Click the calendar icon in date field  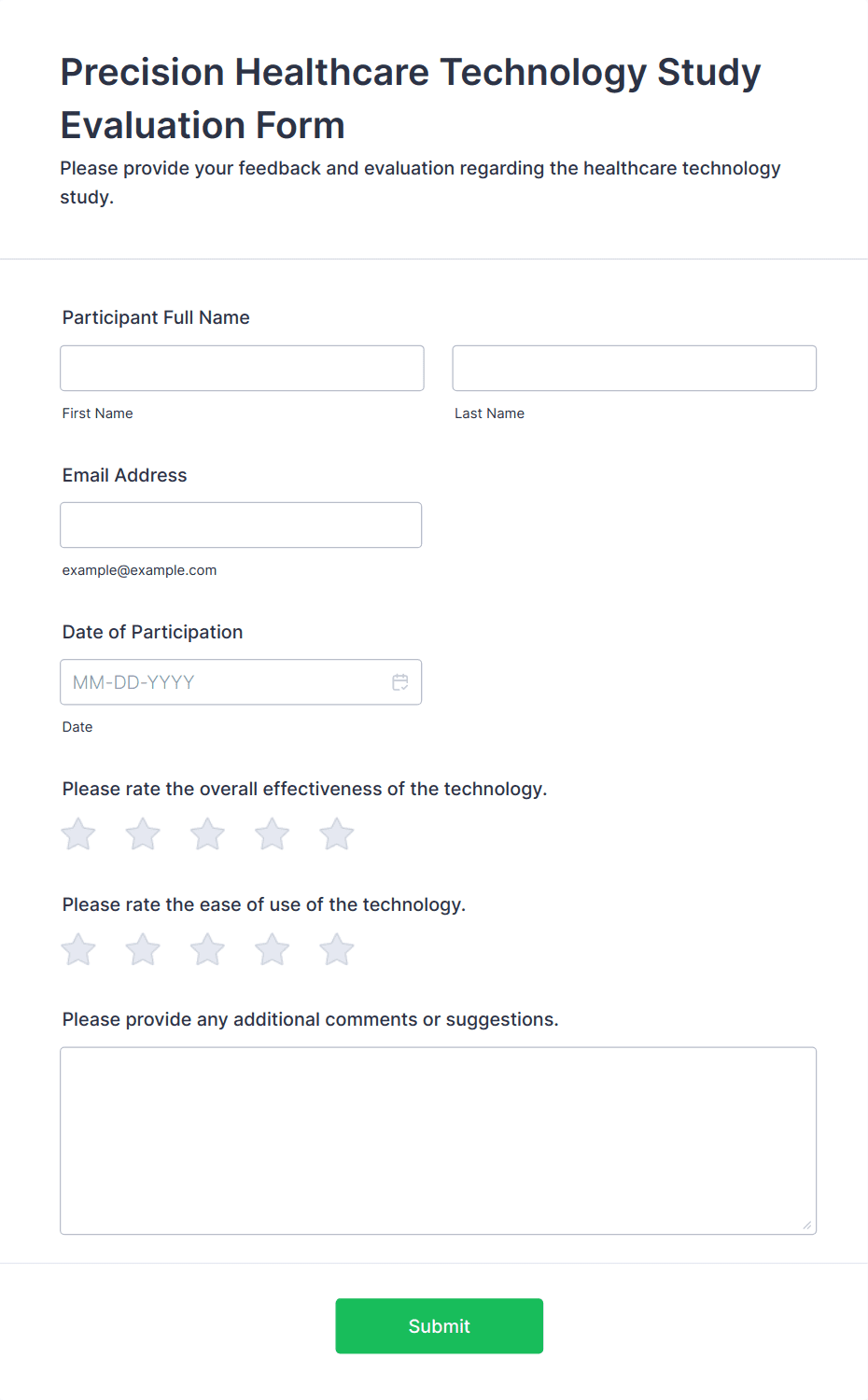coord(400,682)
